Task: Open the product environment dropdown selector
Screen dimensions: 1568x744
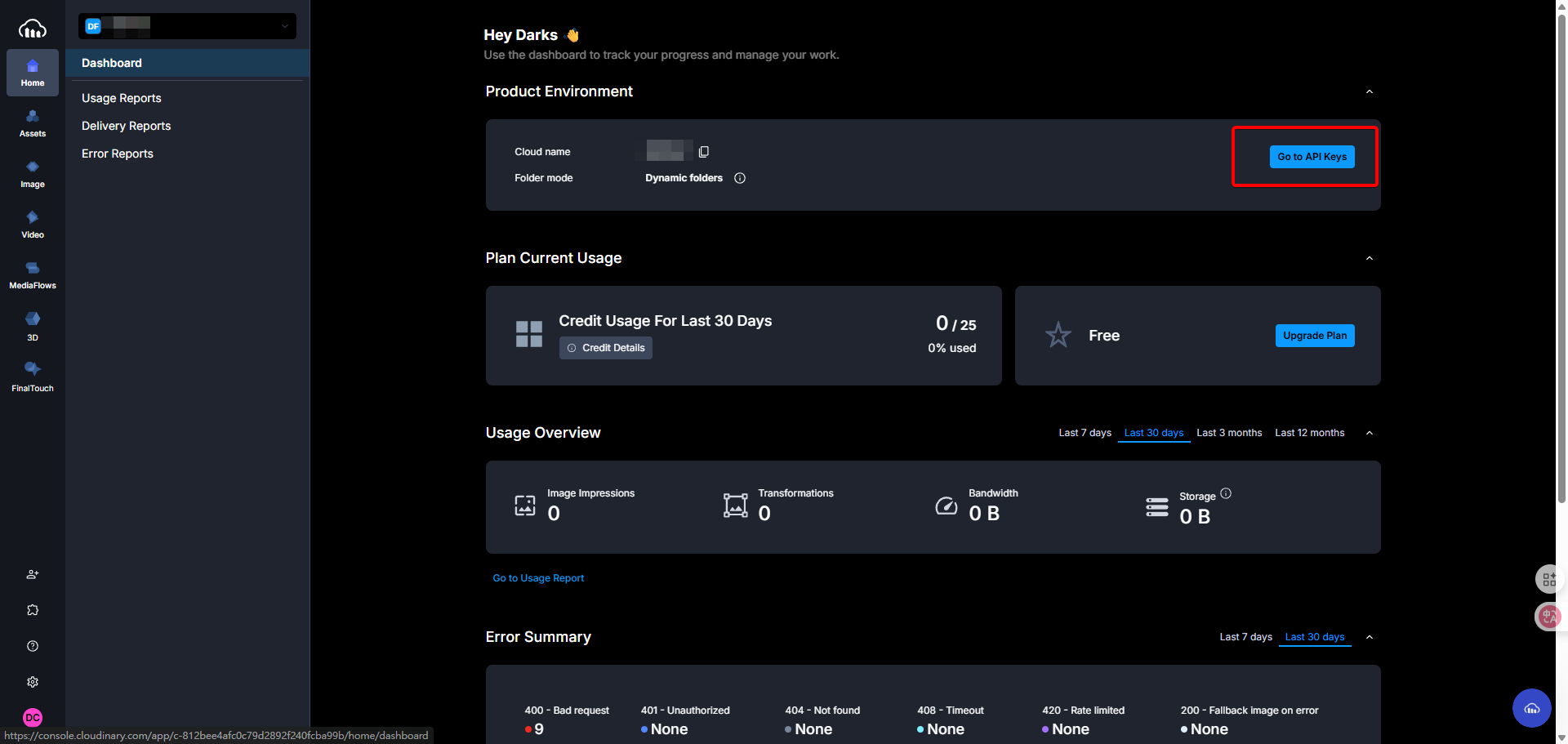Action: click(187, 26)
